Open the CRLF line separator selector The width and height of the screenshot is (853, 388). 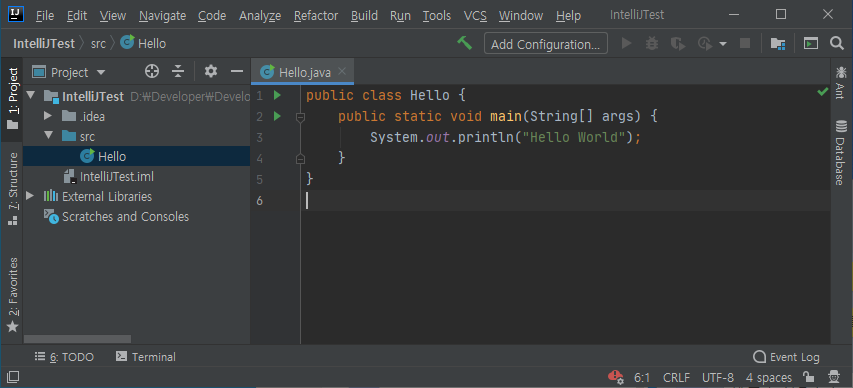click(676, 377)
